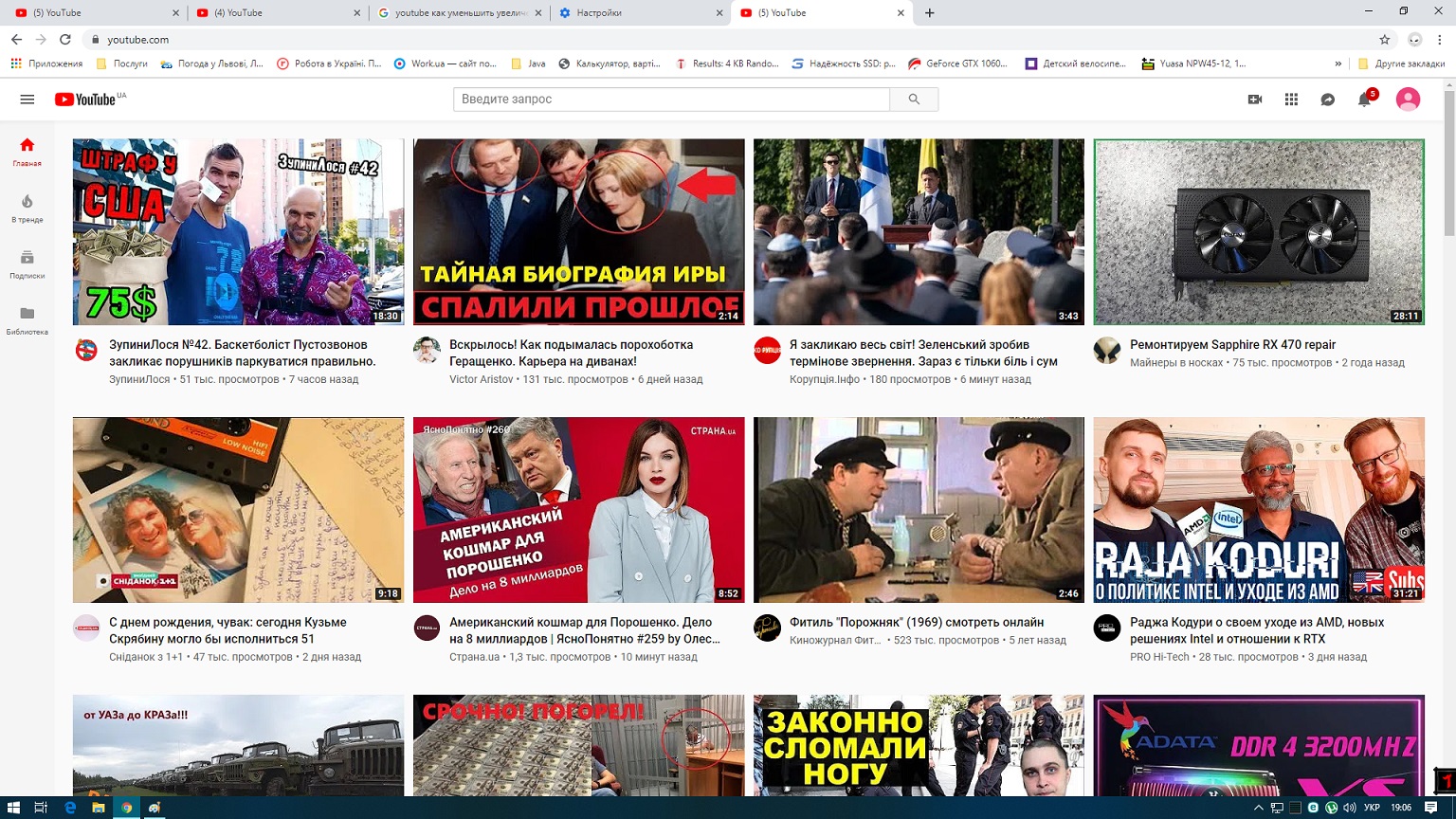The width and height of the screenshot is (1456, 819).
Task: Open the YouTube guide hamburger menu
Action: [27, 100]
